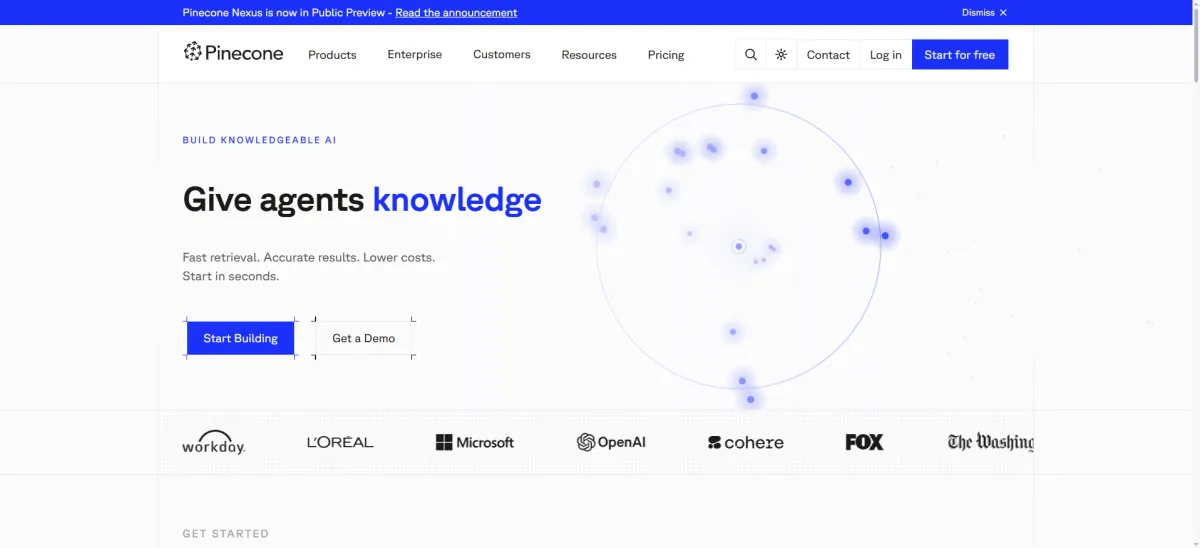The height and width of the screenshot is (548, 1200).
Task: Click the Start for free button
Action: pos(960,55)
